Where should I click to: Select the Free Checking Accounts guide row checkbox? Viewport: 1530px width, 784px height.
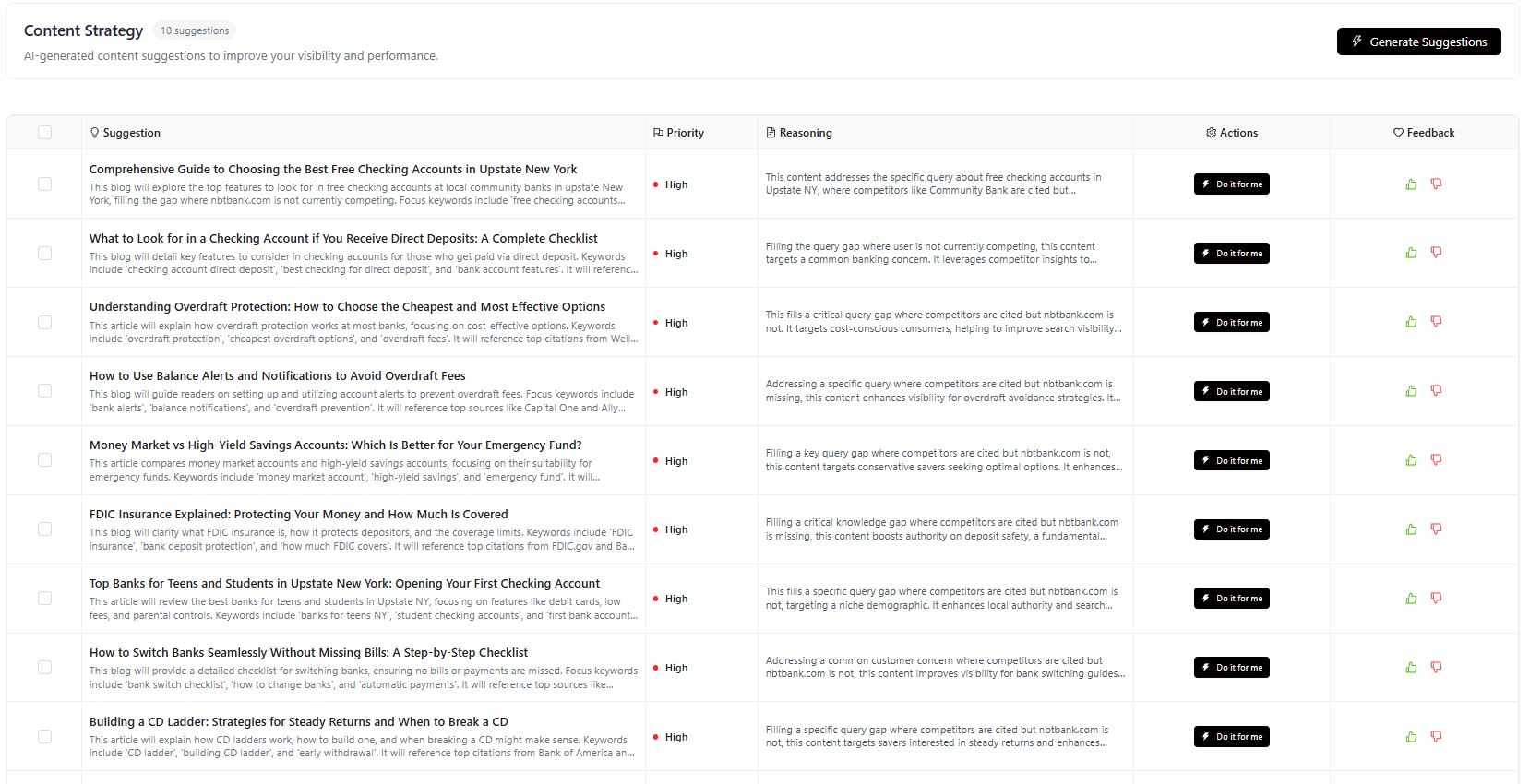(x=44, y=184)
